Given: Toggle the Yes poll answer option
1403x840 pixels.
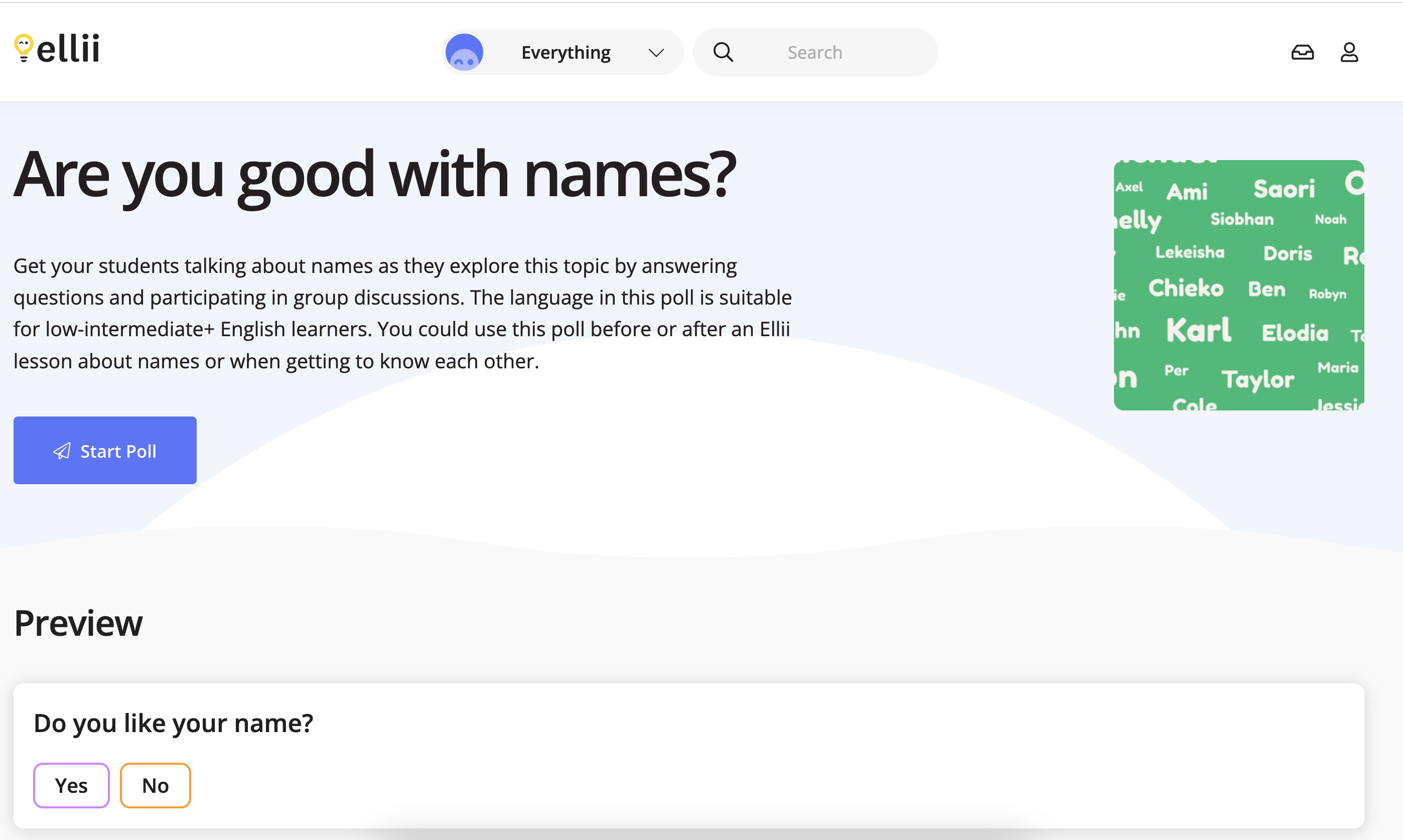Looking at the screenshot, I should (x=71, y=785).
